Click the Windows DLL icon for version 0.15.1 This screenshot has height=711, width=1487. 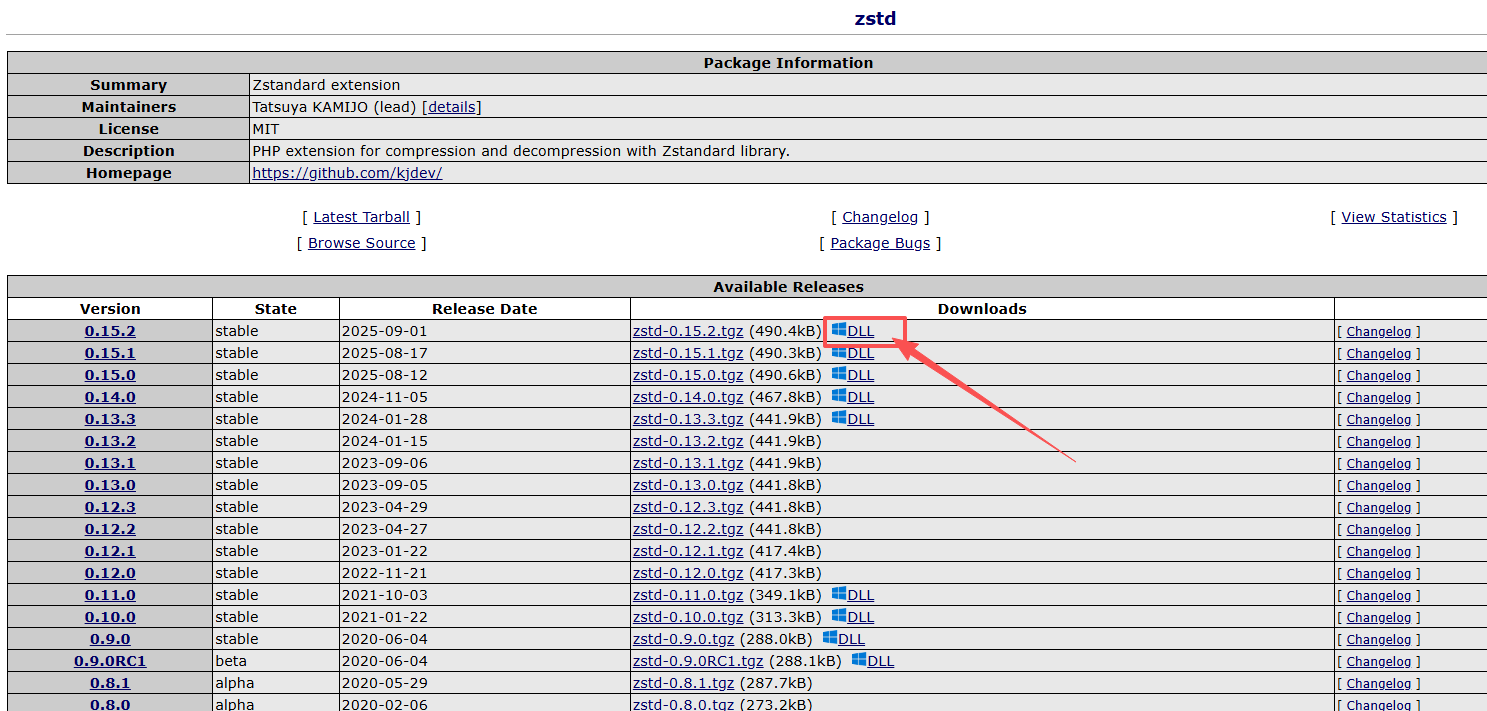coord(839,352)
